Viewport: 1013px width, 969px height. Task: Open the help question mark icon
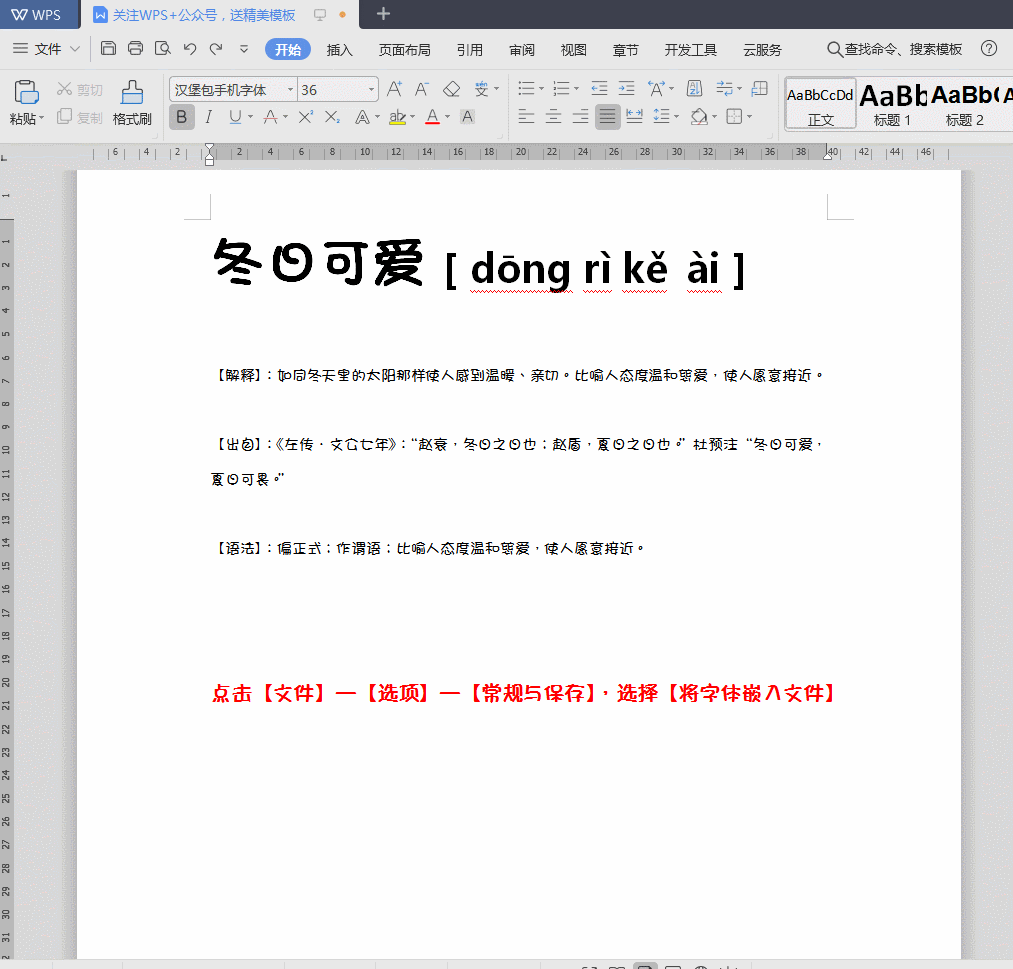(x=988, y=48)
